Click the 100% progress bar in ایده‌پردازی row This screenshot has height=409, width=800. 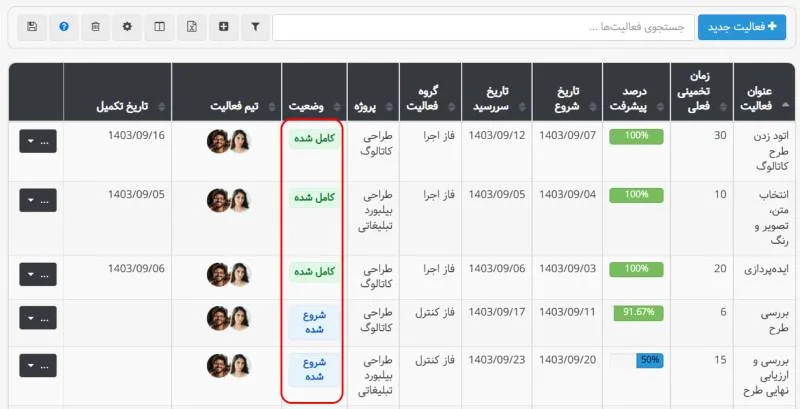click(x=636, y=269)
